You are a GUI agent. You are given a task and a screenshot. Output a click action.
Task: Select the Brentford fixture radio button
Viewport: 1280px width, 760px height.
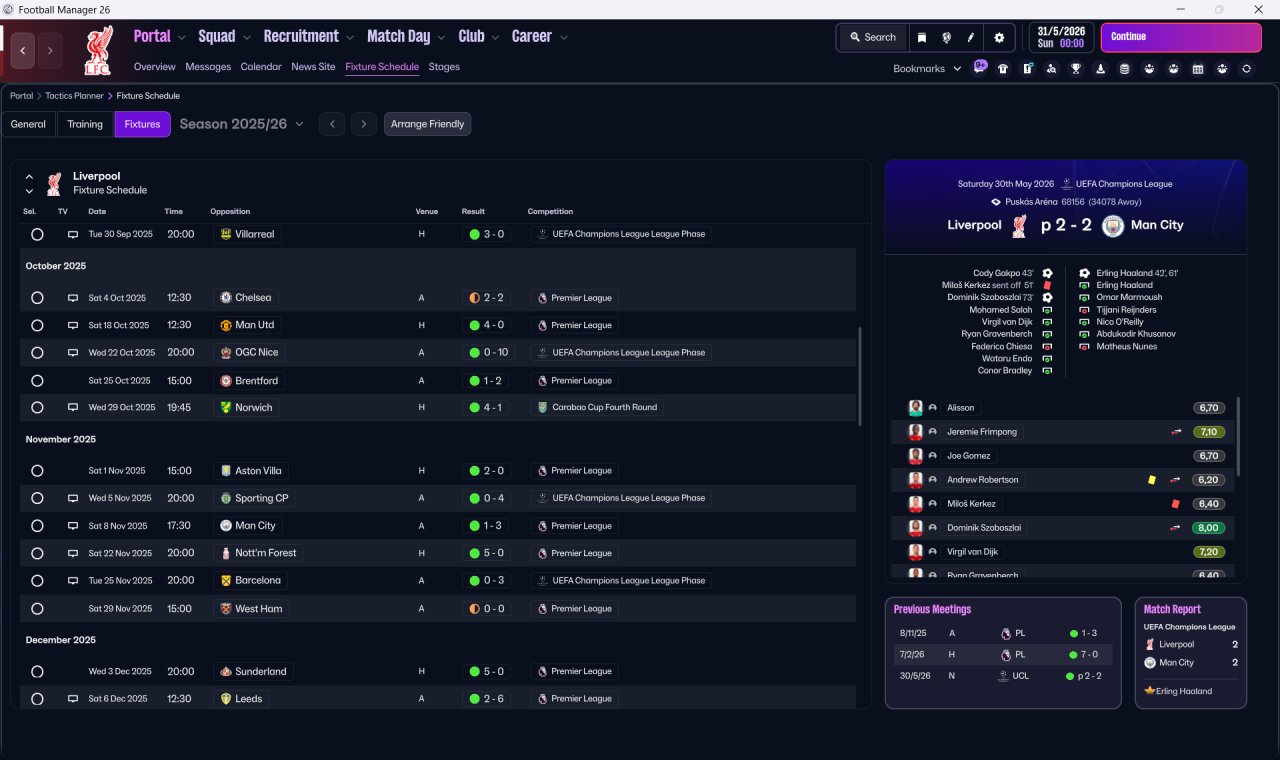(x=37, y=381)
